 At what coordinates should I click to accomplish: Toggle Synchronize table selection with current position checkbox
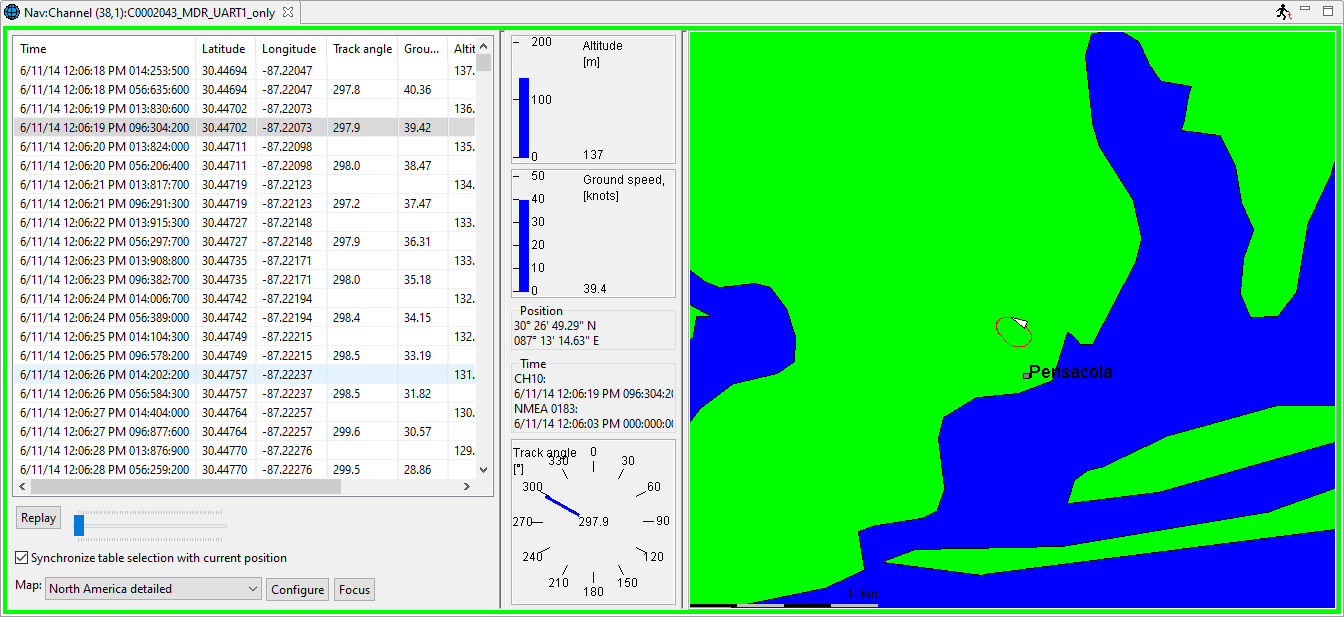click(22, 558)
